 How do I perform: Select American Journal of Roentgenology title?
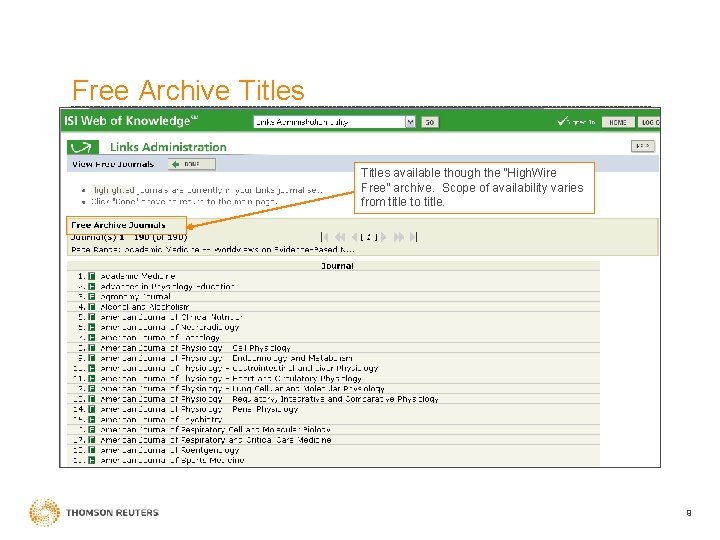tap(170, 450)
